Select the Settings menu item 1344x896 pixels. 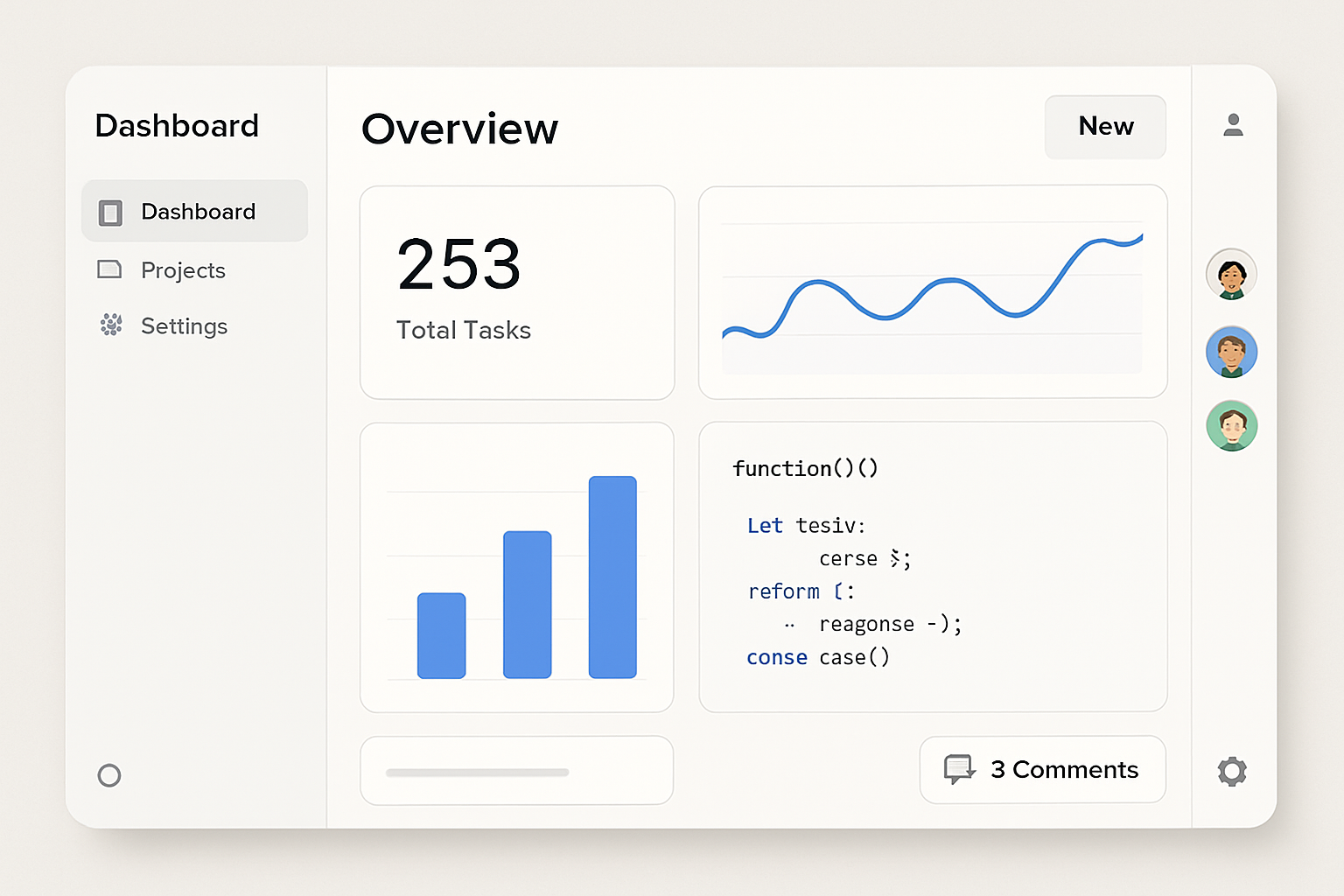pyautogui.click(x=184, y=325)
